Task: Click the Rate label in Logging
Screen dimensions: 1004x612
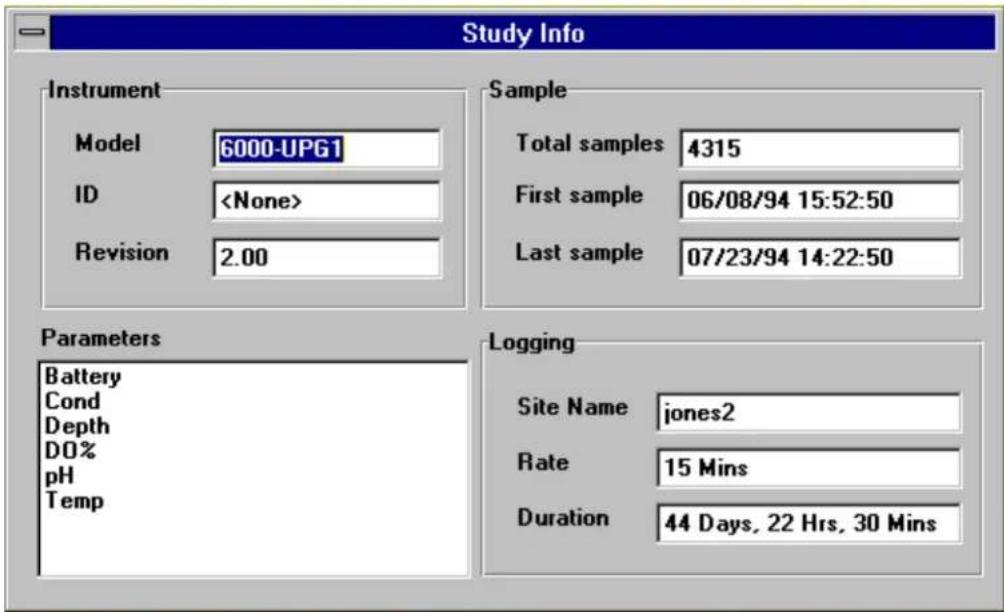Action: coord(543,462)
